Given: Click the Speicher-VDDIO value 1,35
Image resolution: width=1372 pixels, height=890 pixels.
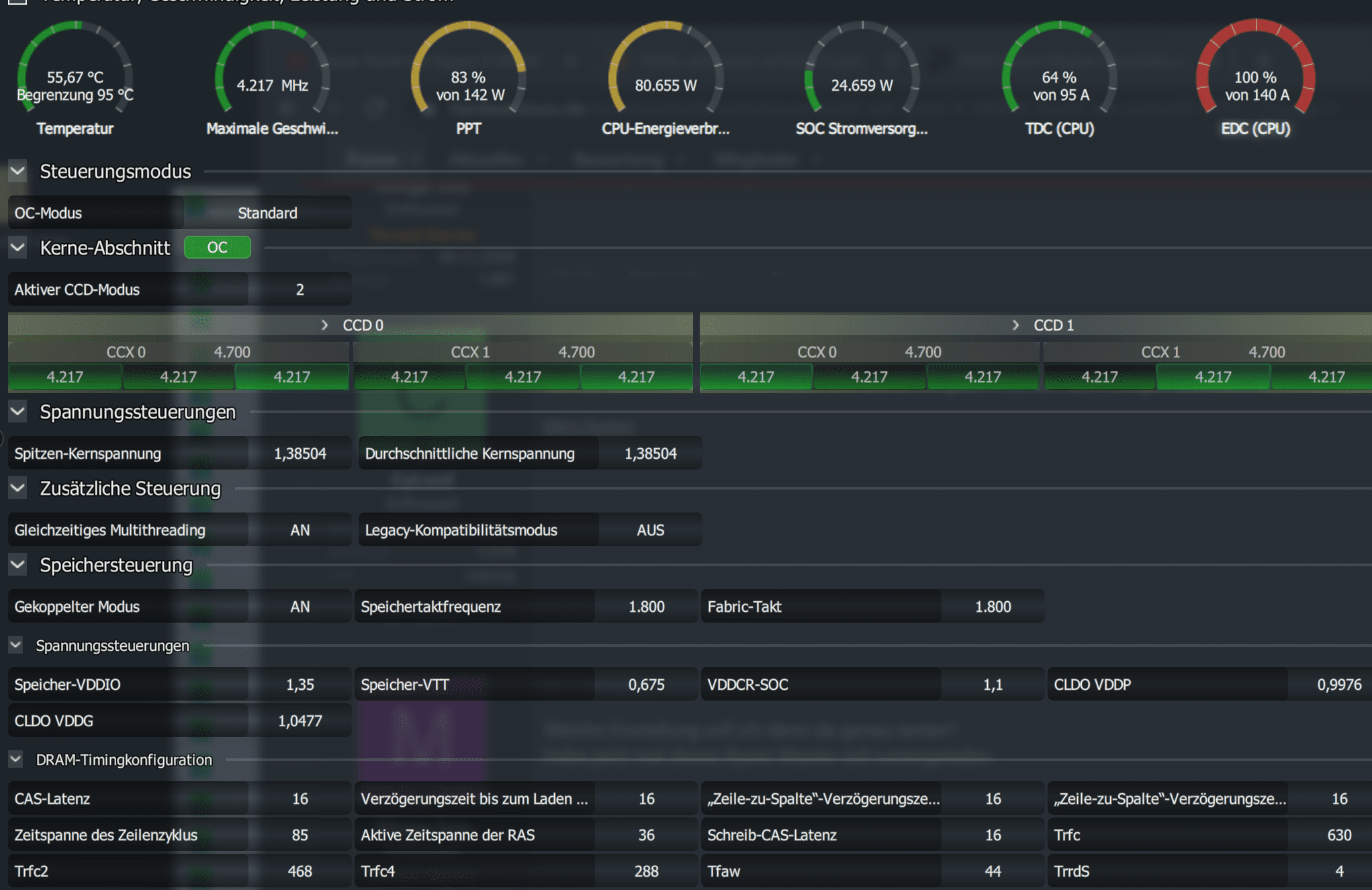Looking at the screenshot, I should 300,684.
